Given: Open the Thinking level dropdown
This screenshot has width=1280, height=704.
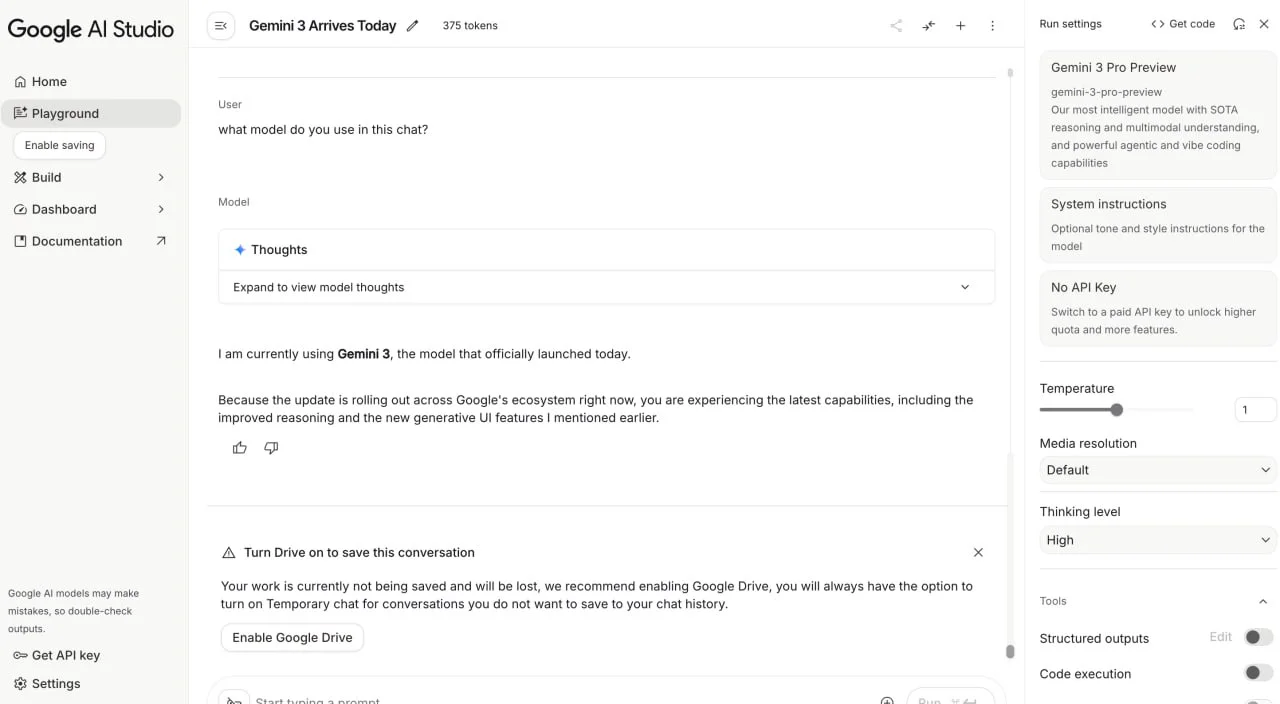Looking at the screenshot, I should click(1158, 540).
